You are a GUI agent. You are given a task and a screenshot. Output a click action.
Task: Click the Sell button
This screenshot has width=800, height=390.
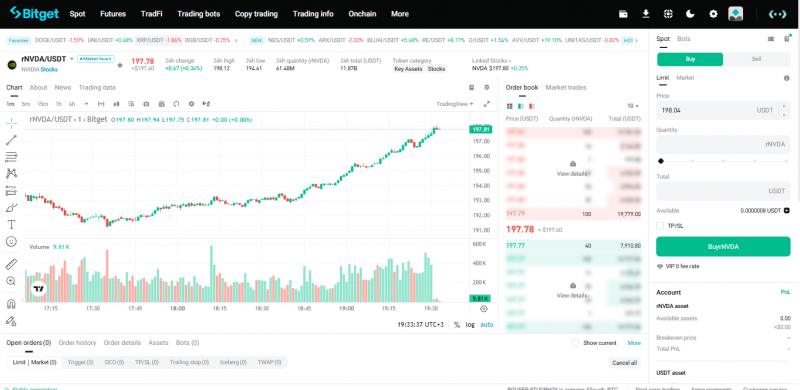pyautogui.click(x=757, y=59)
